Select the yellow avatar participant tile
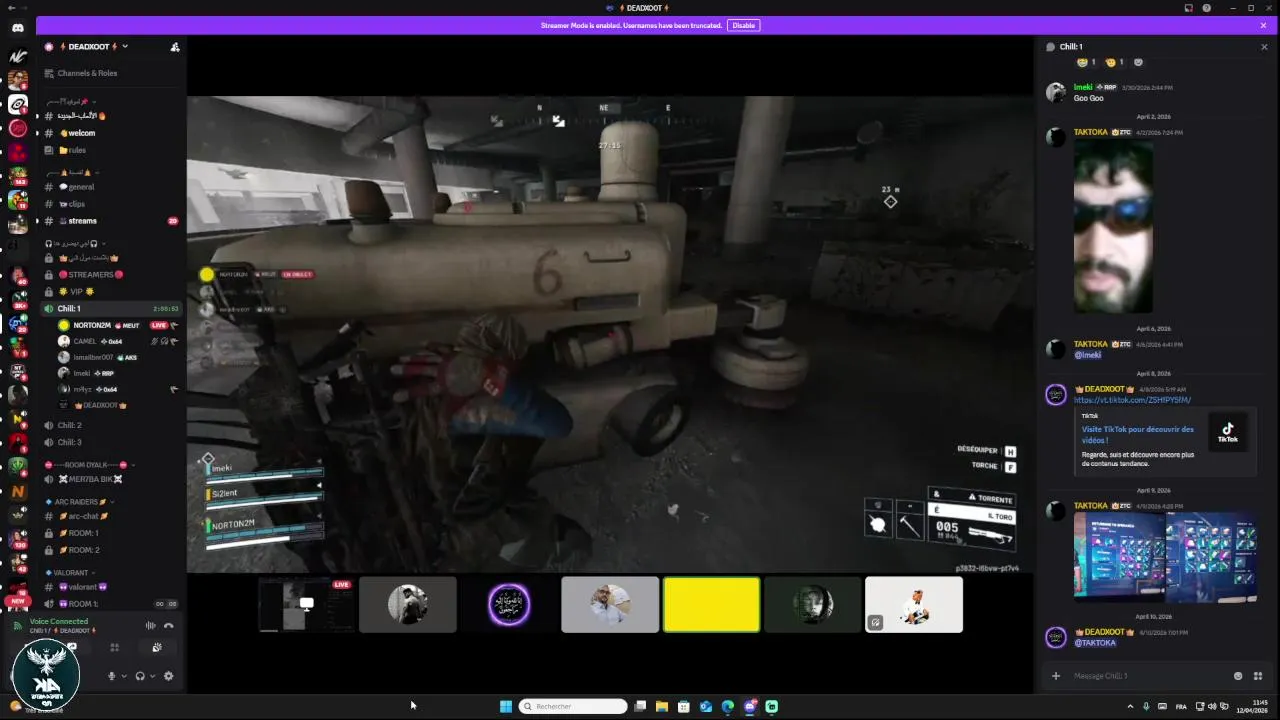The image size is (1280, 720). (711, 604)
